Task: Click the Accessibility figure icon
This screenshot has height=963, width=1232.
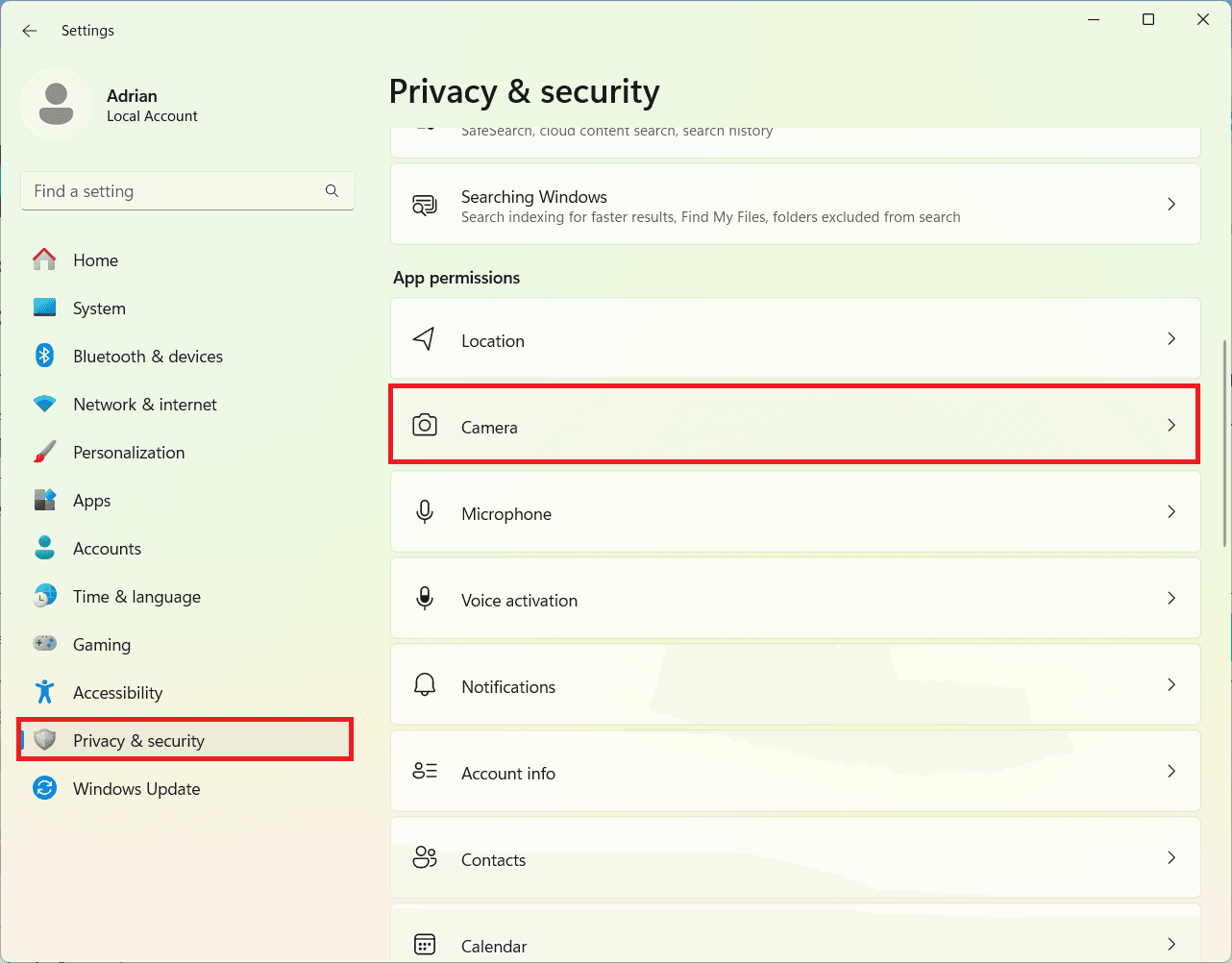Action: [x=44, y=692]
